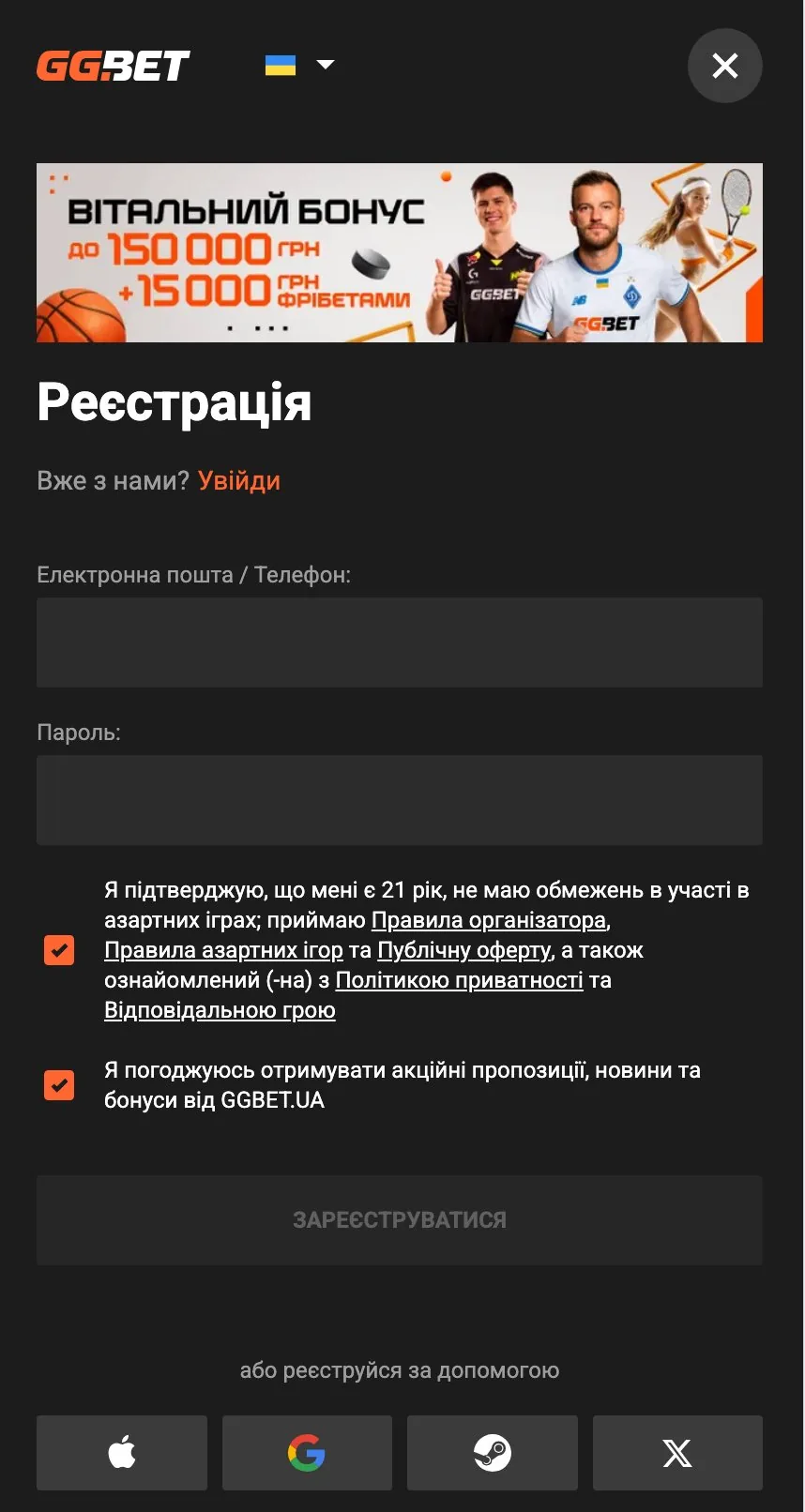805x1512 pixels.
Task: Open the Публічну оферту document
Action: tap(463, 950)
